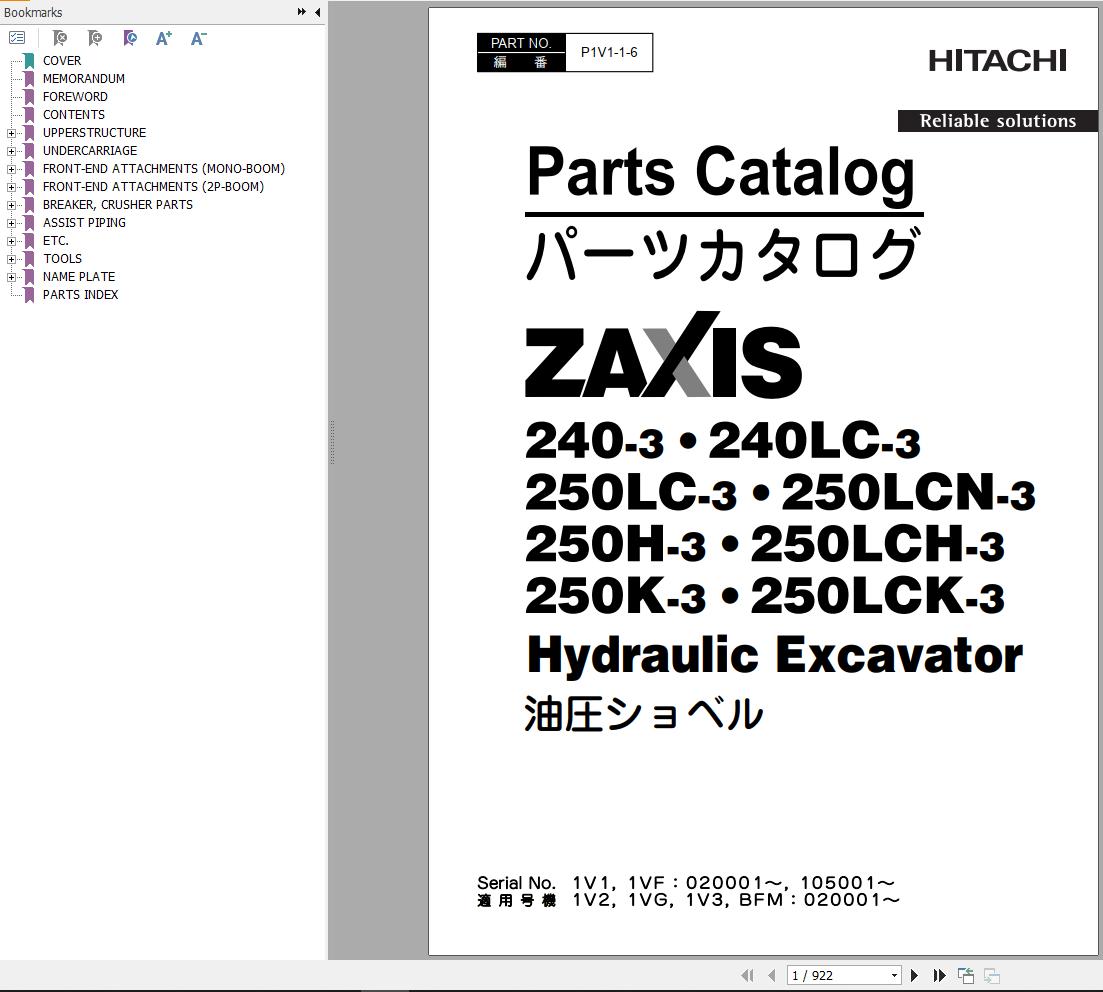The width and height of the screenshot is (1103, 992).
Task: Go to the first page
Action: pyautogui.click(x=747, y=975)
